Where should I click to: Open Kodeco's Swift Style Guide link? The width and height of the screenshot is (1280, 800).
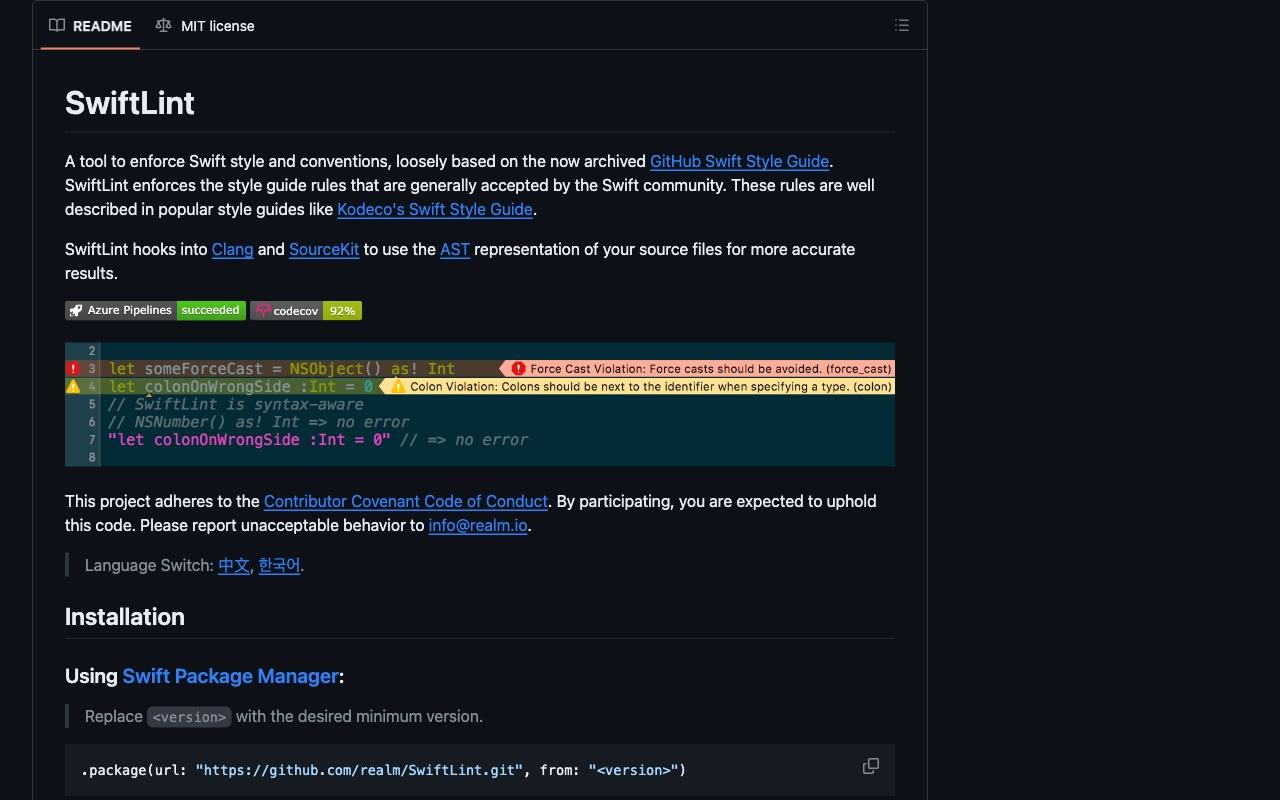pyautogui.click(x=435, y=209)
